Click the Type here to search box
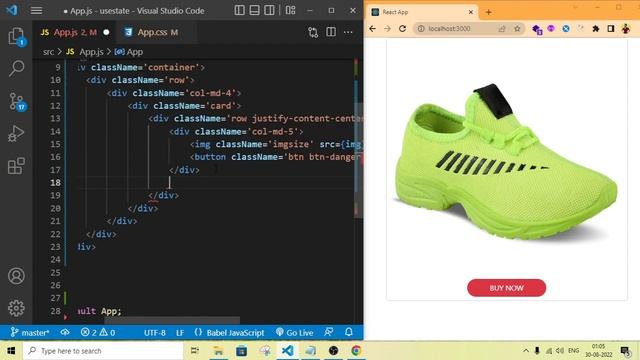Viewport: 640px width, 360px height. point(103,351)
